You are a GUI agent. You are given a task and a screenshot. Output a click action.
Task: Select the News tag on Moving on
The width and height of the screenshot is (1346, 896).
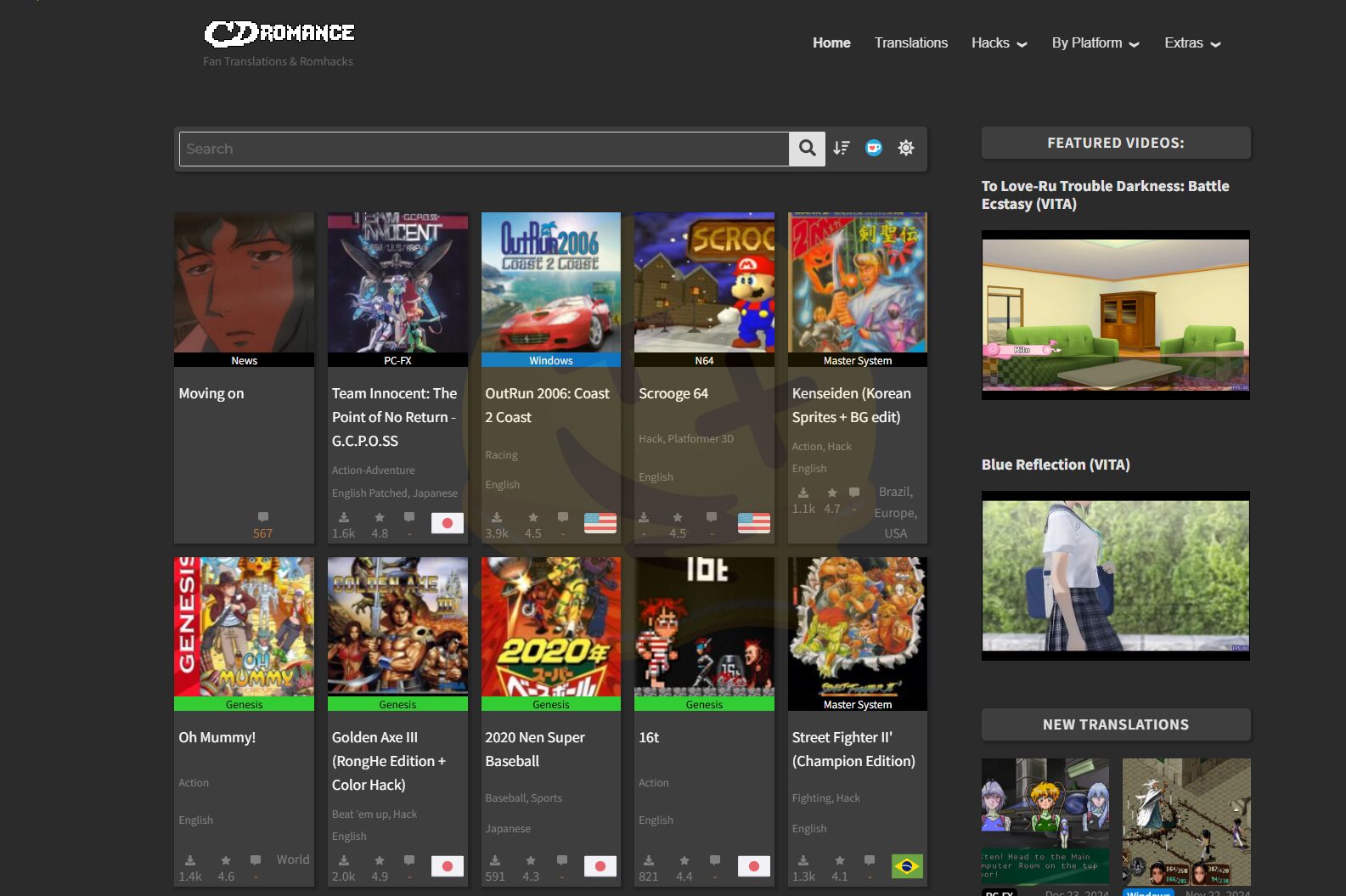point(244,360)
